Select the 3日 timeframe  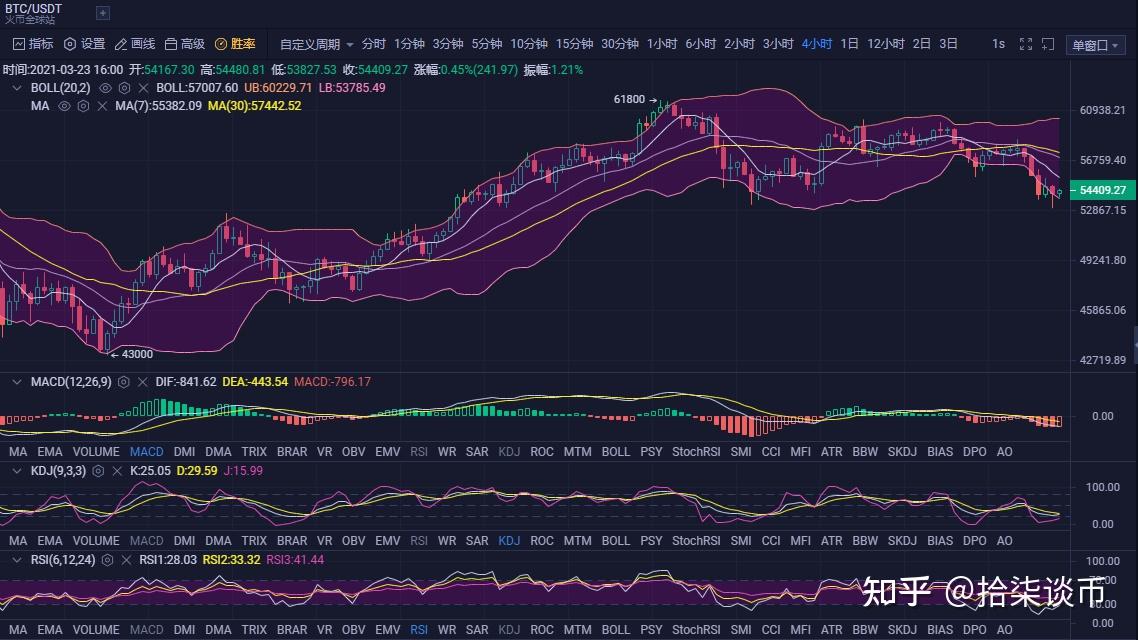(948, 44)
